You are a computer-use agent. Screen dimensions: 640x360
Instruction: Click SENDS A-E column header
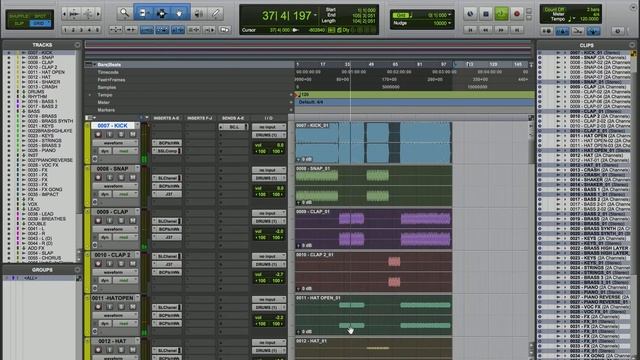coord(233,118)
